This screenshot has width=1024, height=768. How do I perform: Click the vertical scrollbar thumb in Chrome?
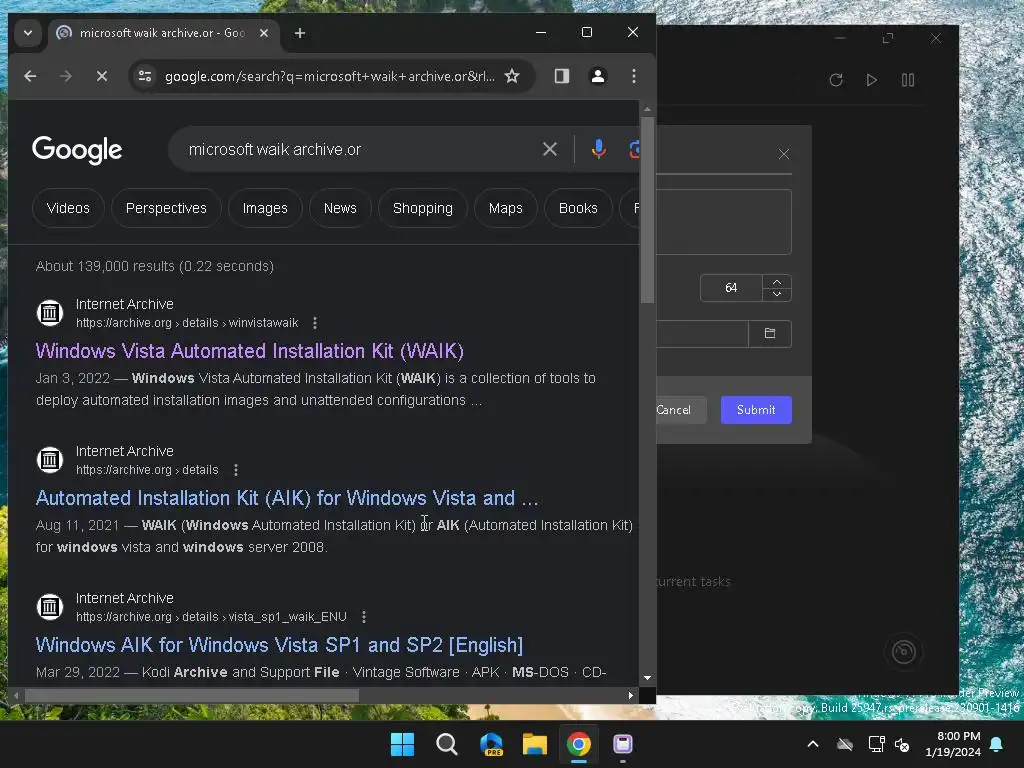[647, 210]
